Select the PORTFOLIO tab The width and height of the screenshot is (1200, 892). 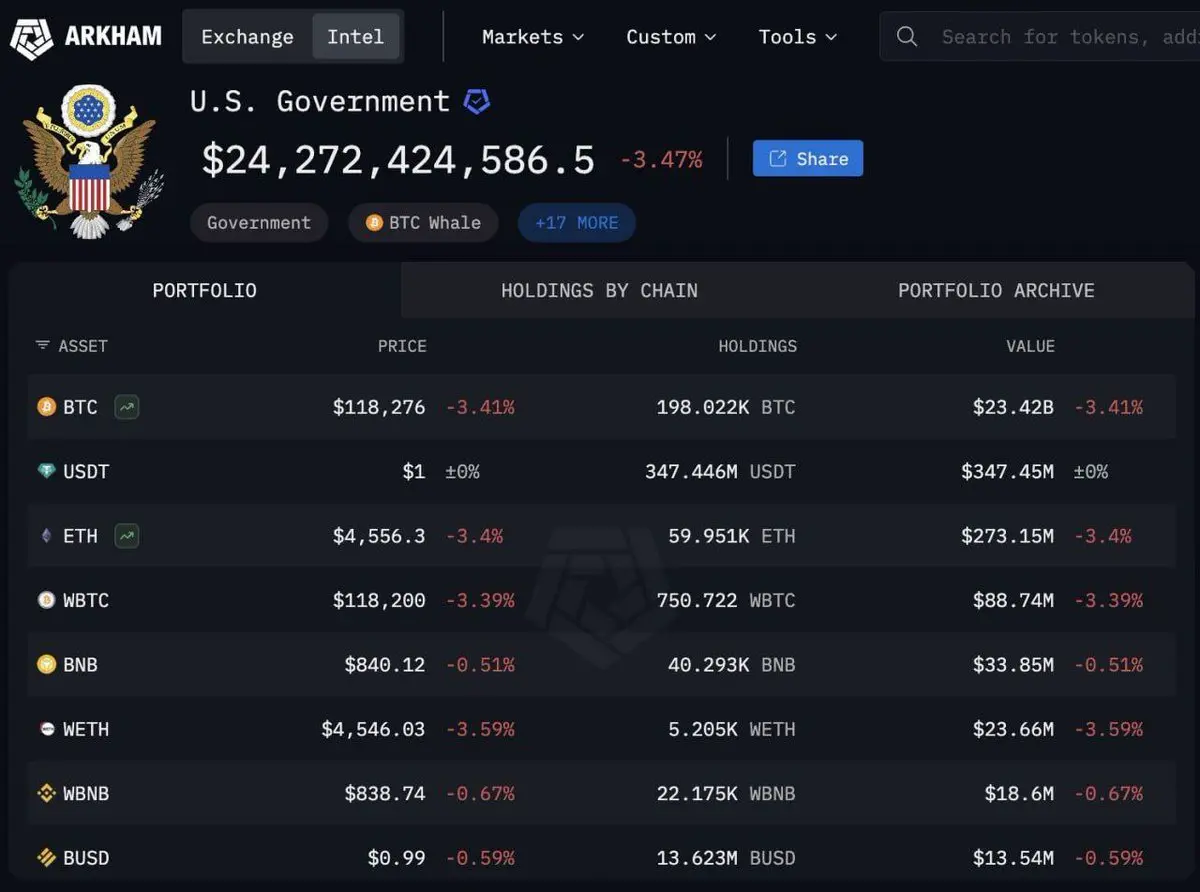pos(205,291)
